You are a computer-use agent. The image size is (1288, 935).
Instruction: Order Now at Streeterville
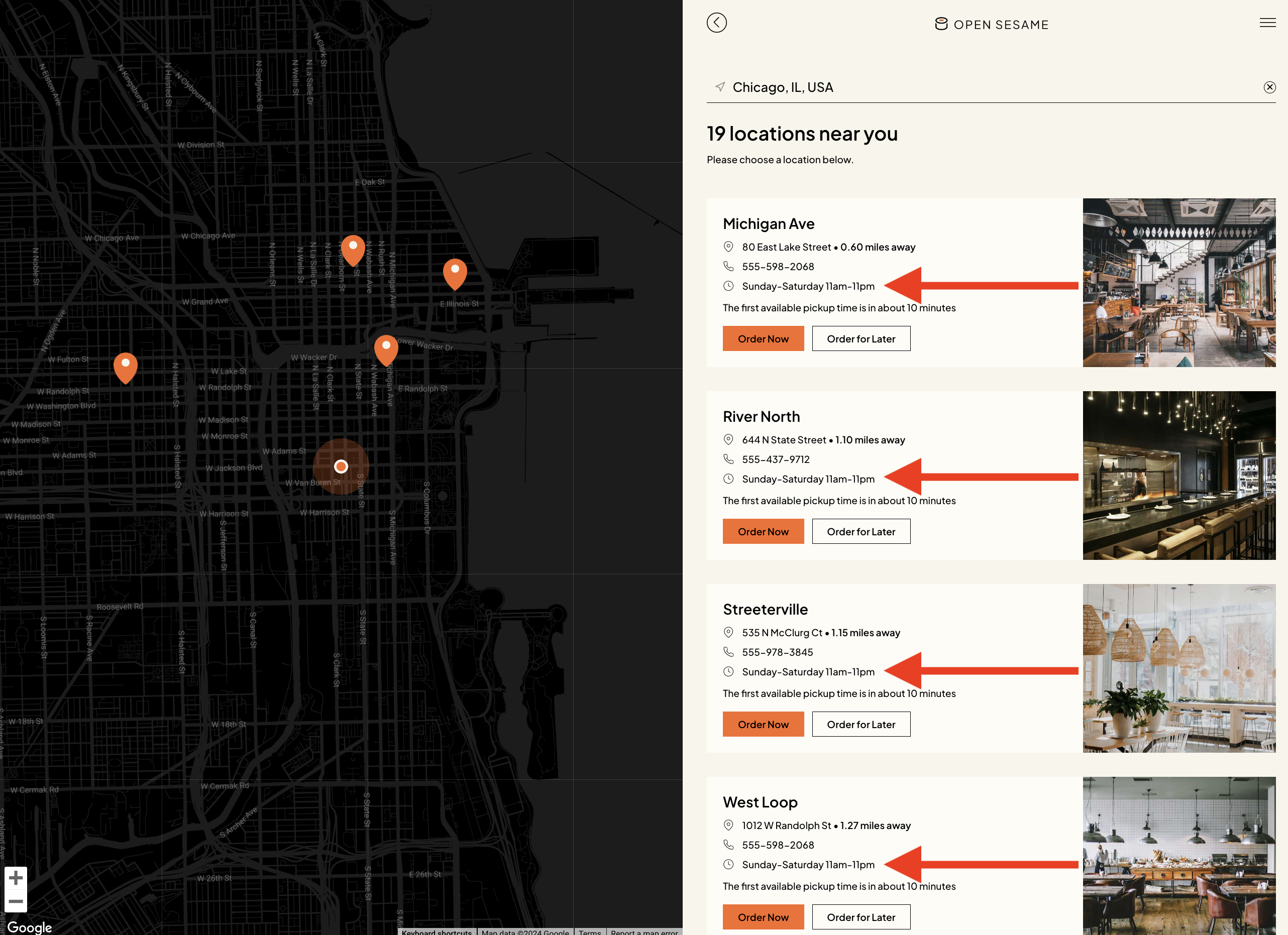click(x=763, y=724)
